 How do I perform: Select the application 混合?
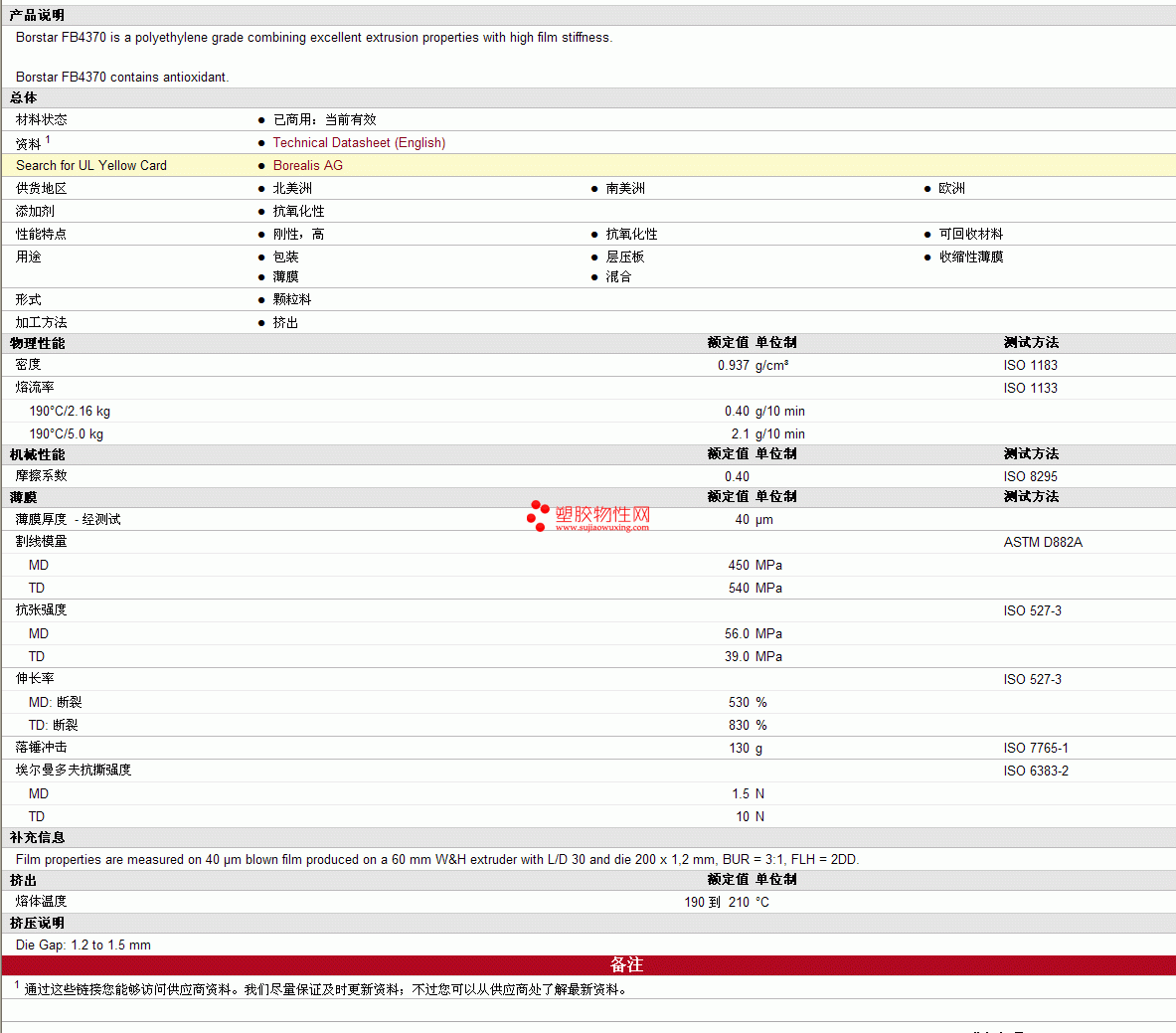pyautogui.click(x=618, y=276)
